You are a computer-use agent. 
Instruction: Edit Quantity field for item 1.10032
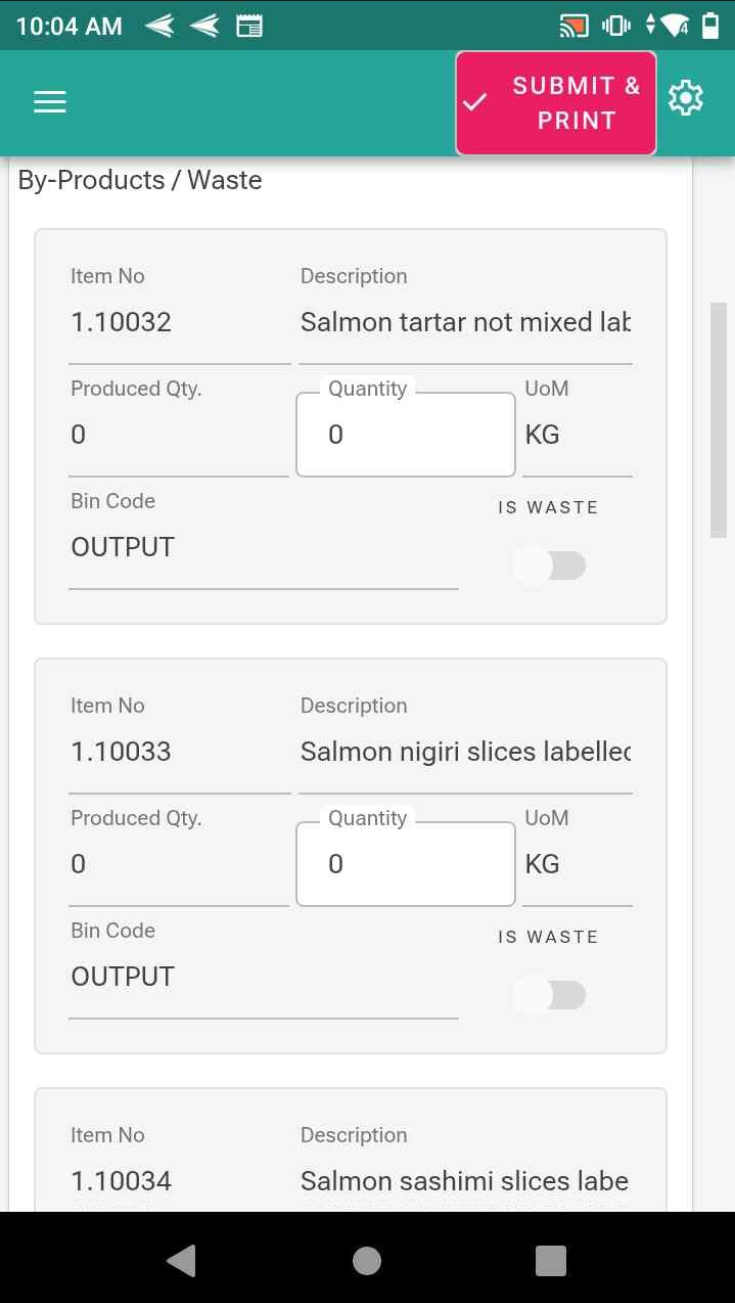click(405, 434)
